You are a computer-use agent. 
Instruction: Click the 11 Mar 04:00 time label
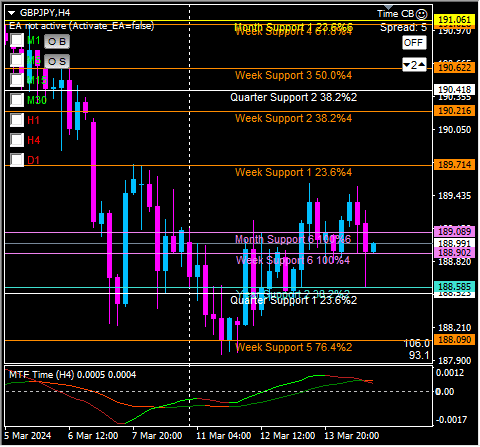[x=224, y=436]
